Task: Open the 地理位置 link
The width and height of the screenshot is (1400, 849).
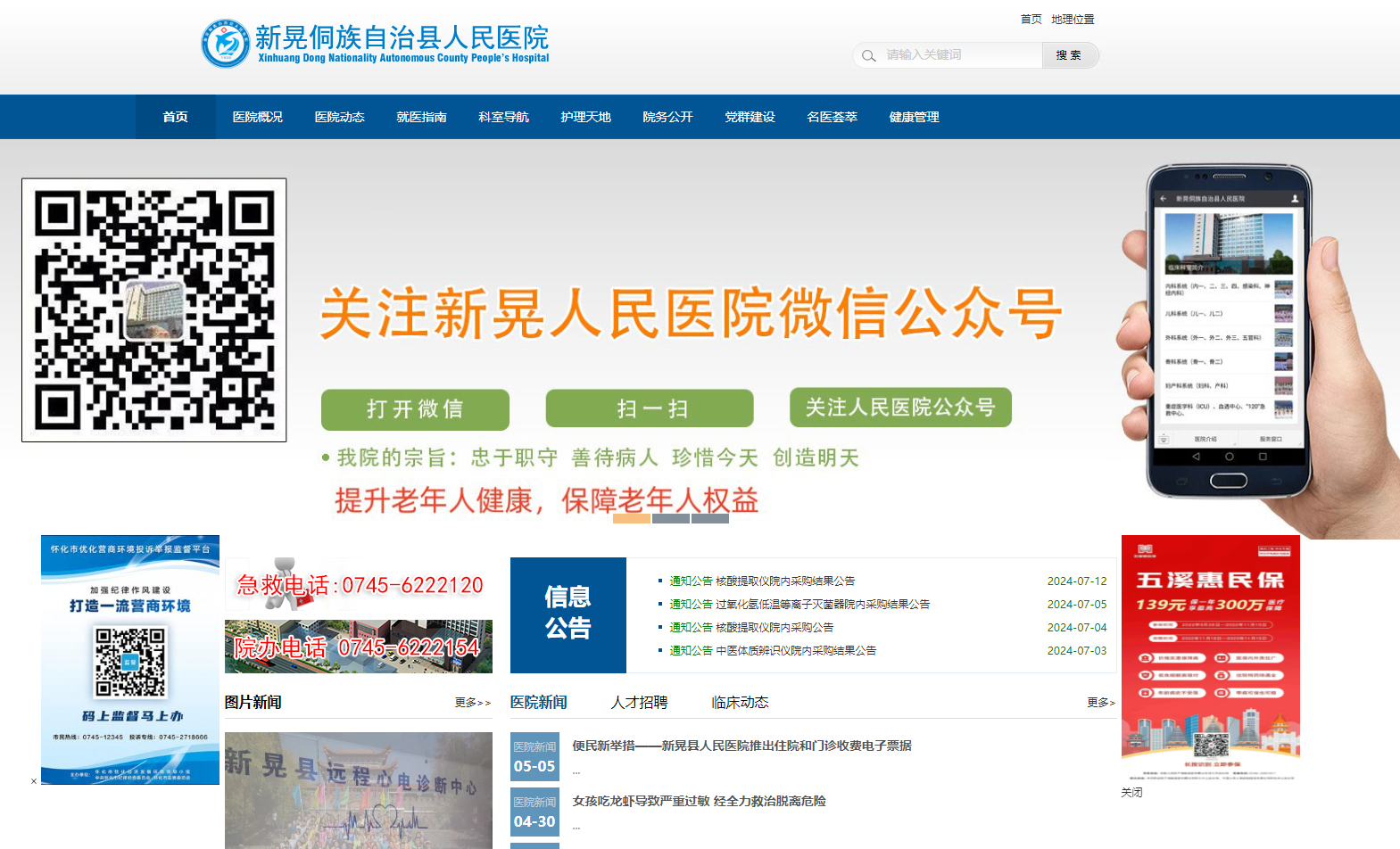Action: pos(1073,19)
